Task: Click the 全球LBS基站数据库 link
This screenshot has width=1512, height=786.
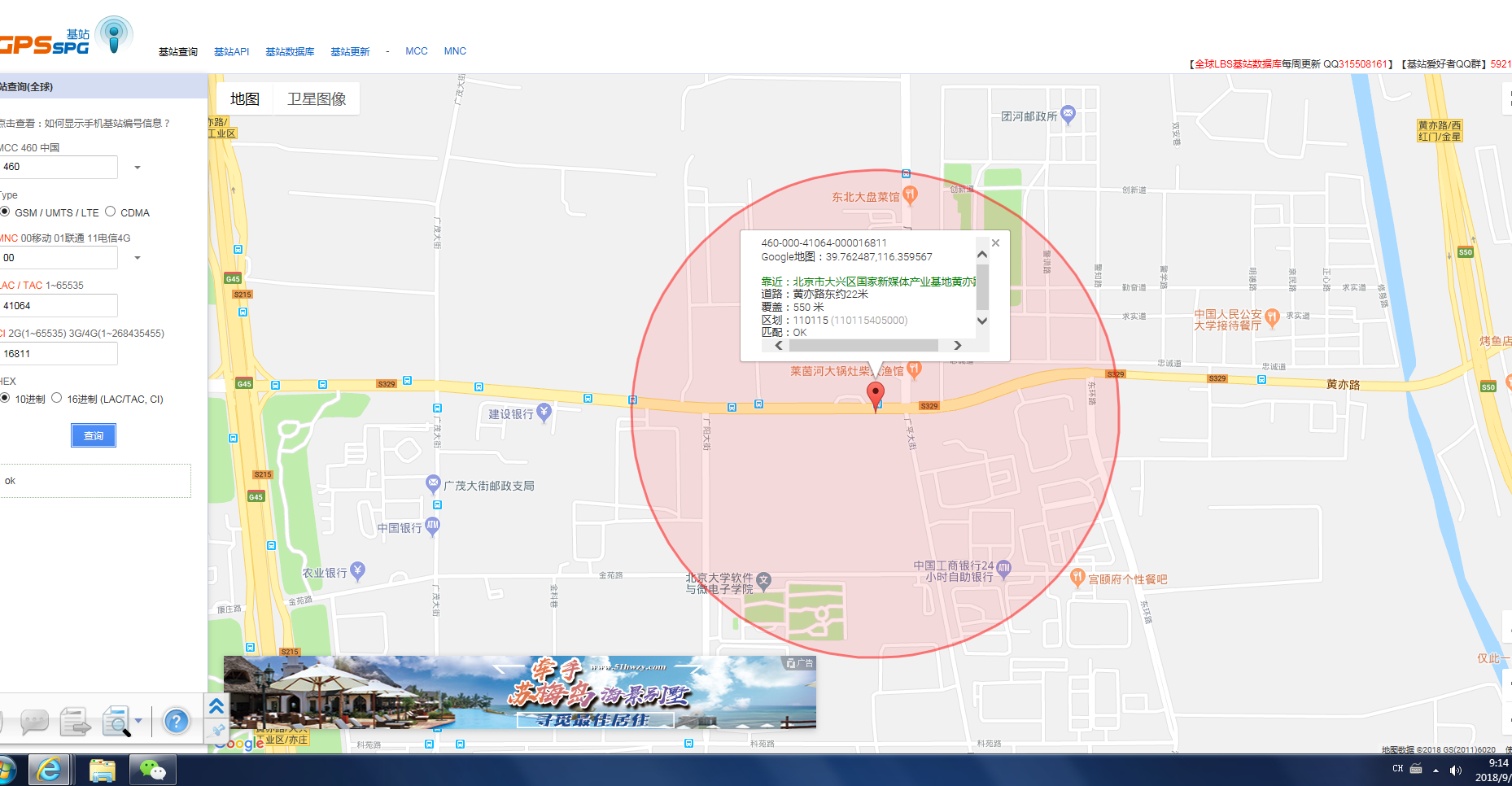Action: point(1238,64)
